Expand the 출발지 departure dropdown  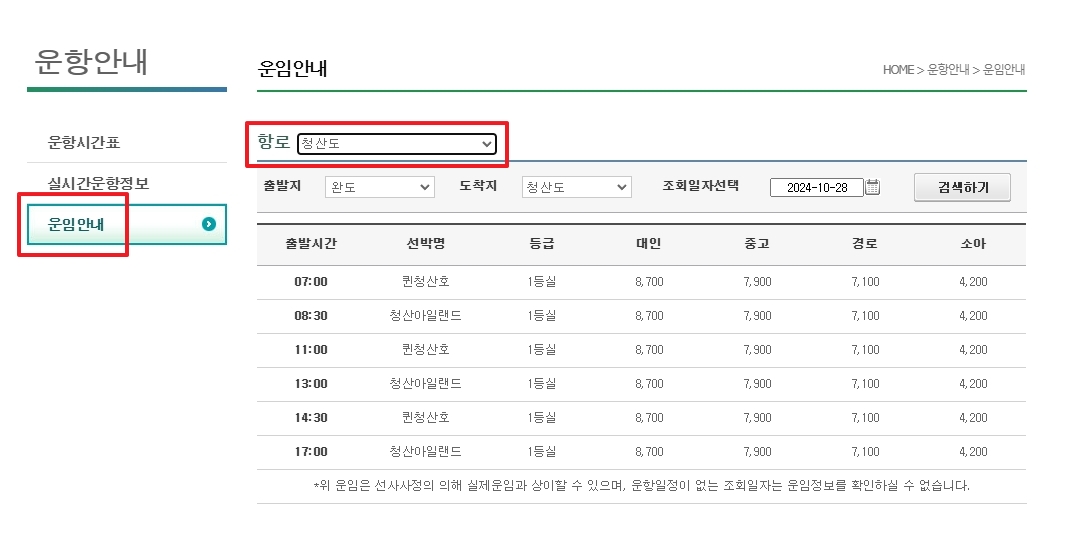(x=379, y=187)
